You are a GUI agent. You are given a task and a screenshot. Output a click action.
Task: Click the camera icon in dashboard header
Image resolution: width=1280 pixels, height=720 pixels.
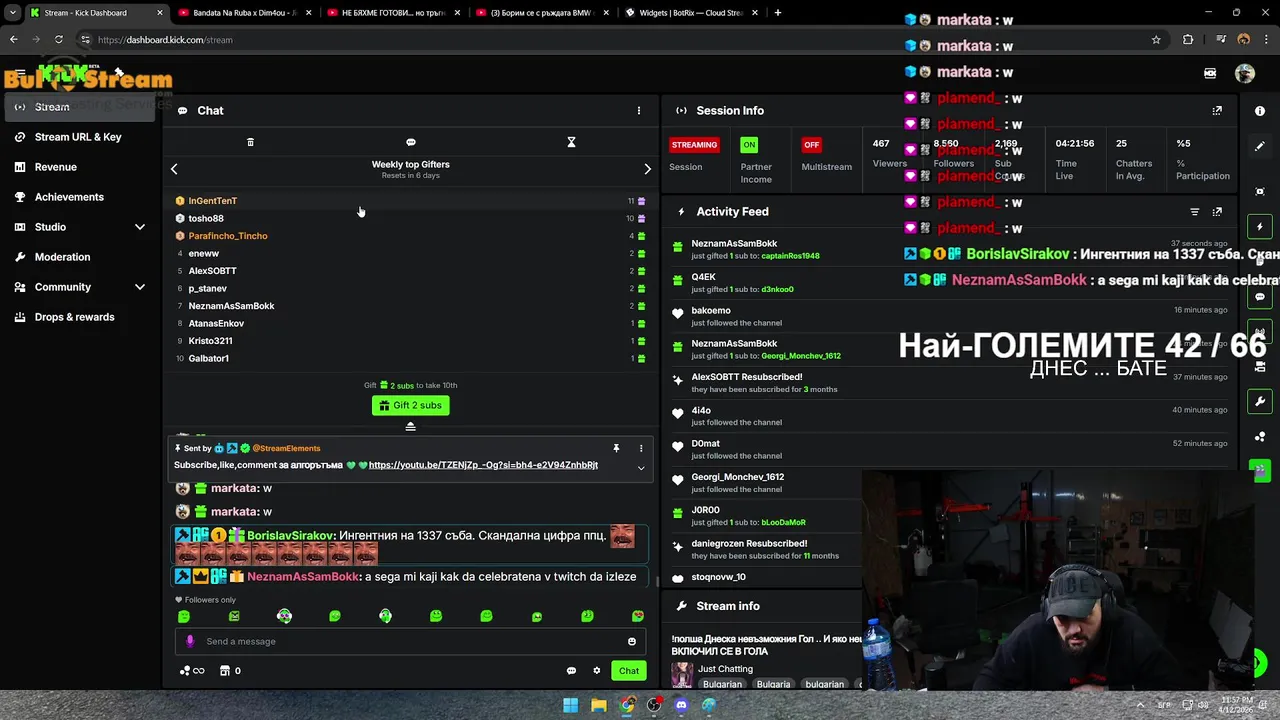point(1210,73)
